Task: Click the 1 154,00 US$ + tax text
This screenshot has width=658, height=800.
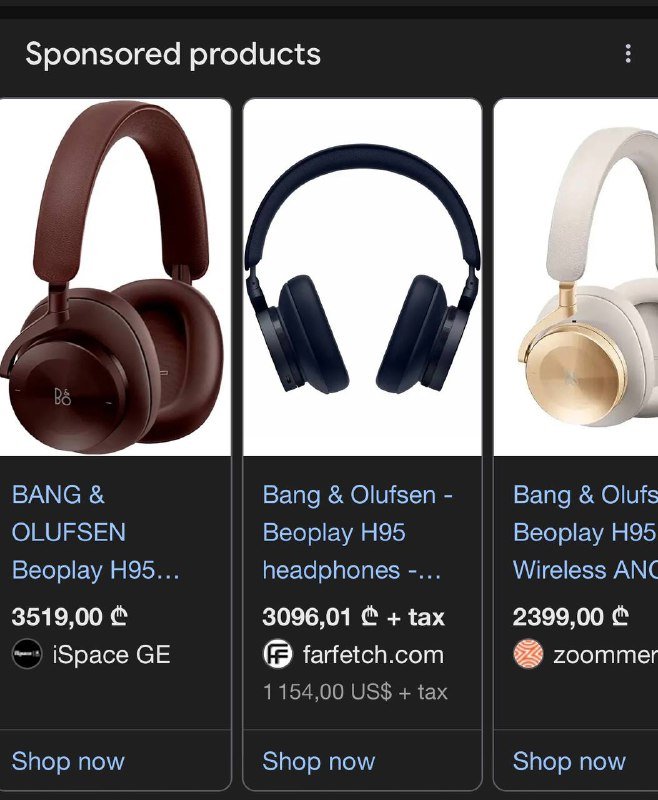Action: [355, 692]
